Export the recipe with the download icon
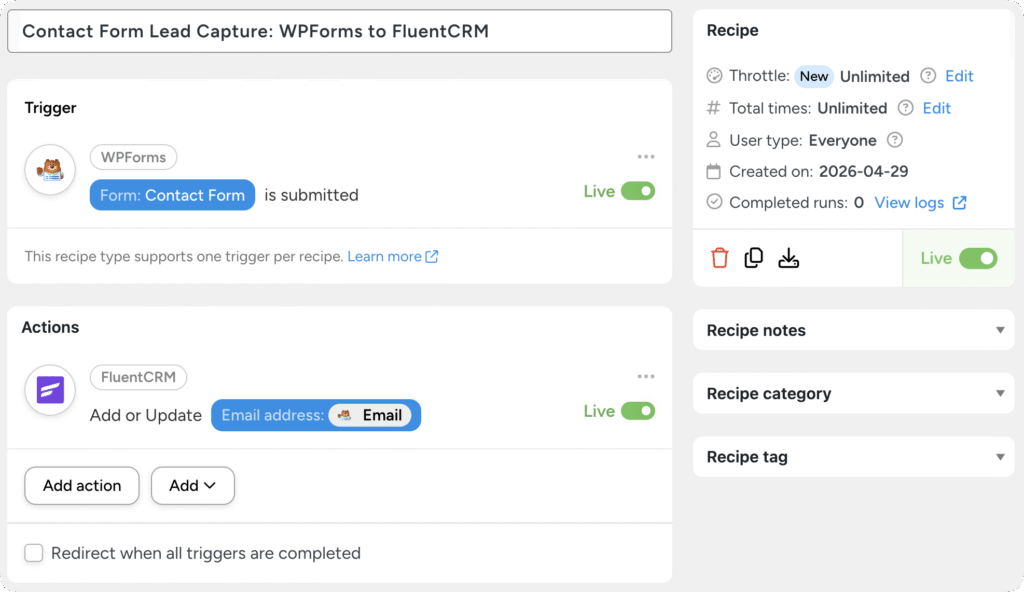This screenshot has height=592, width=1024. 789,258
